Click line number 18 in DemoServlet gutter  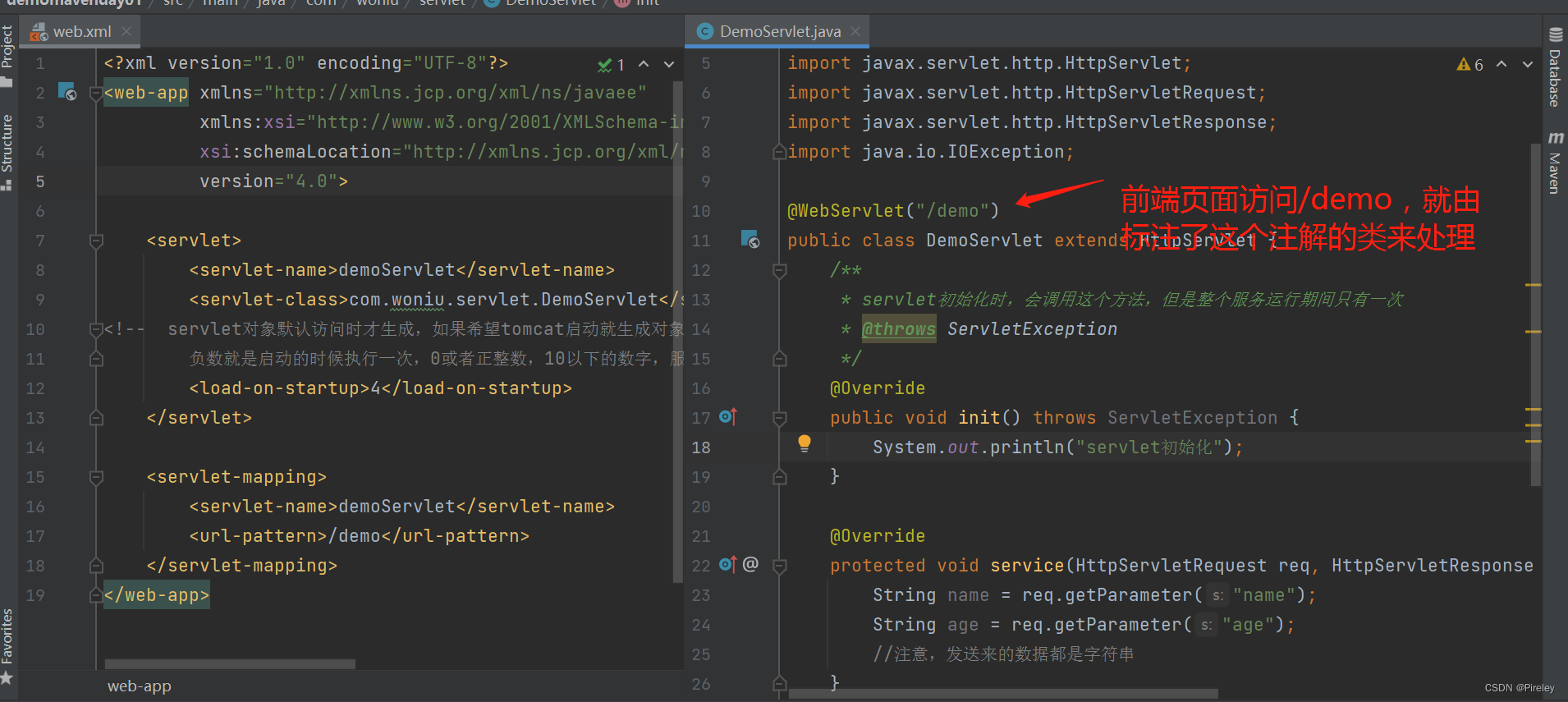click(x=701, y=447)
